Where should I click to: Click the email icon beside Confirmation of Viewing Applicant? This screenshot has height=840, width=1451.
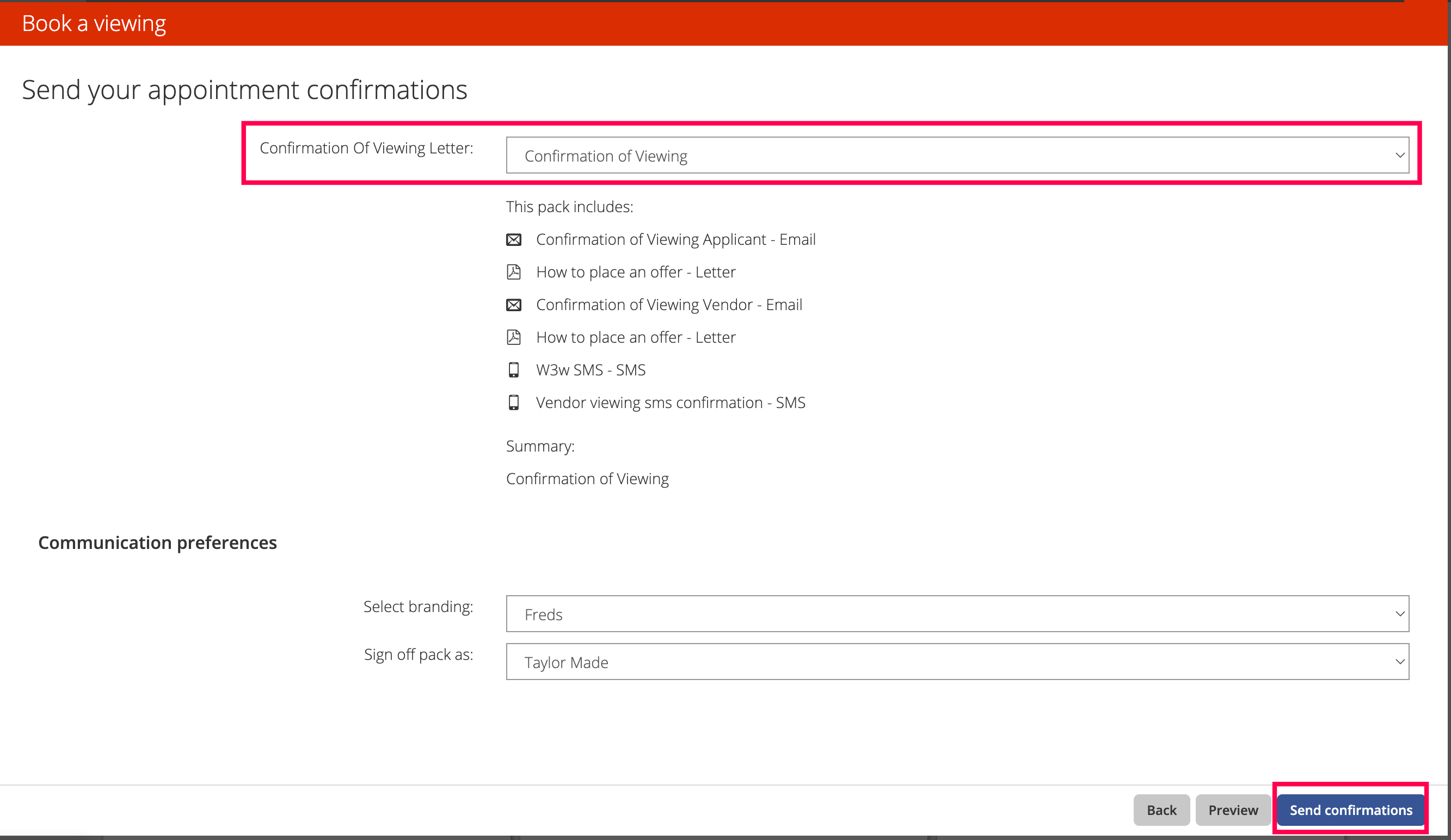514,239
